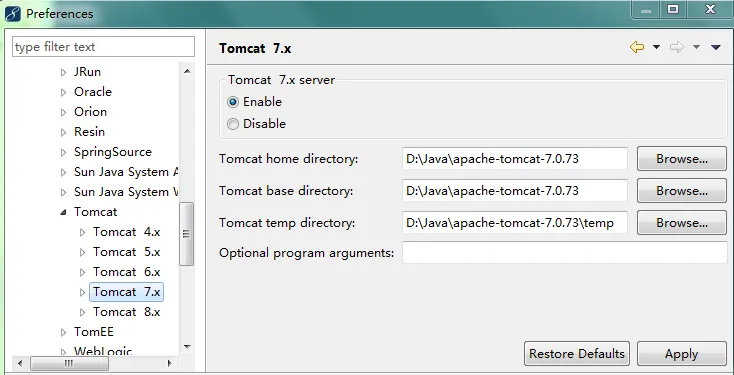Image resolution: width=734 pixels, height=375 pixels.
Task: Click horizontal scrollbar left arrow
Action: tap(20, 363)
